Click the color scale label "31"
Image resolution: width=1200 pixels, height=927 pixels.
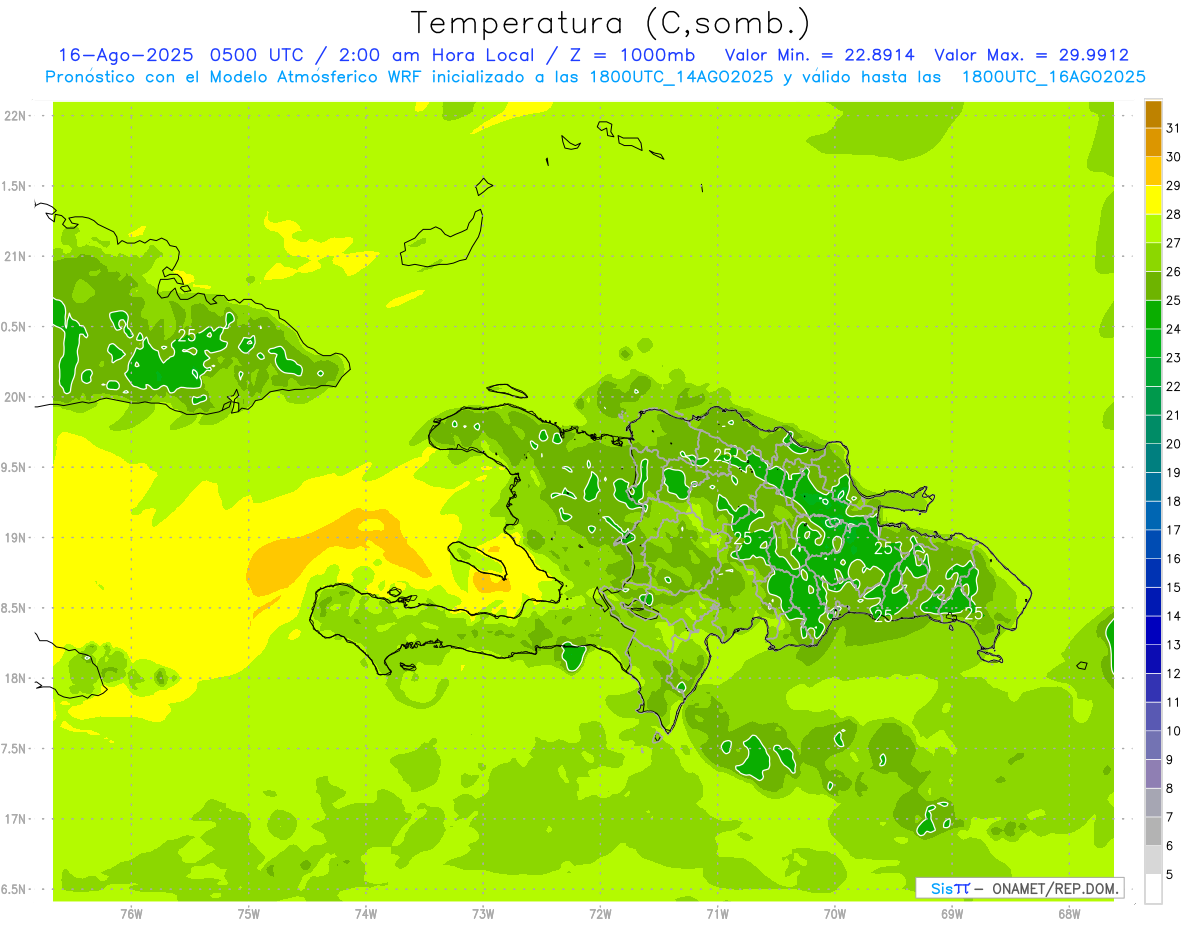tap(1174, 128)
